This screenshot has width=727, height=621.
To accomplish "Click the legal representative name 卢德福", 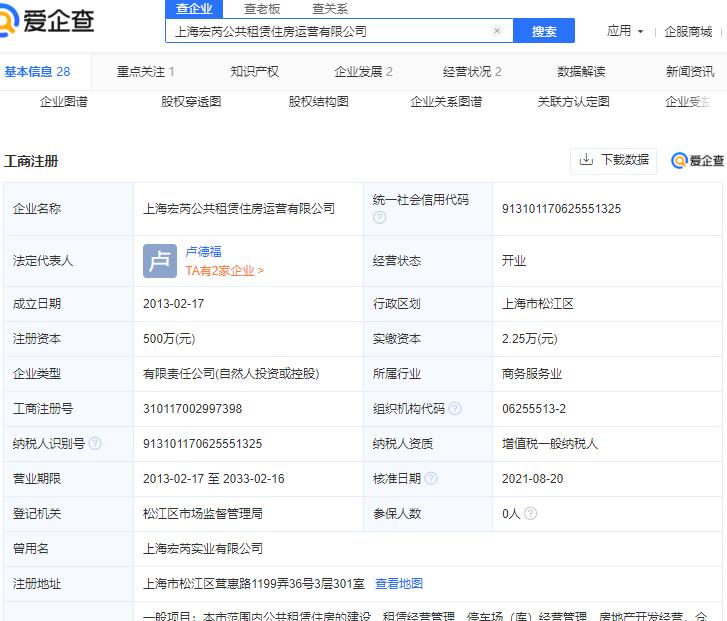I will click(x=204, y=252).
